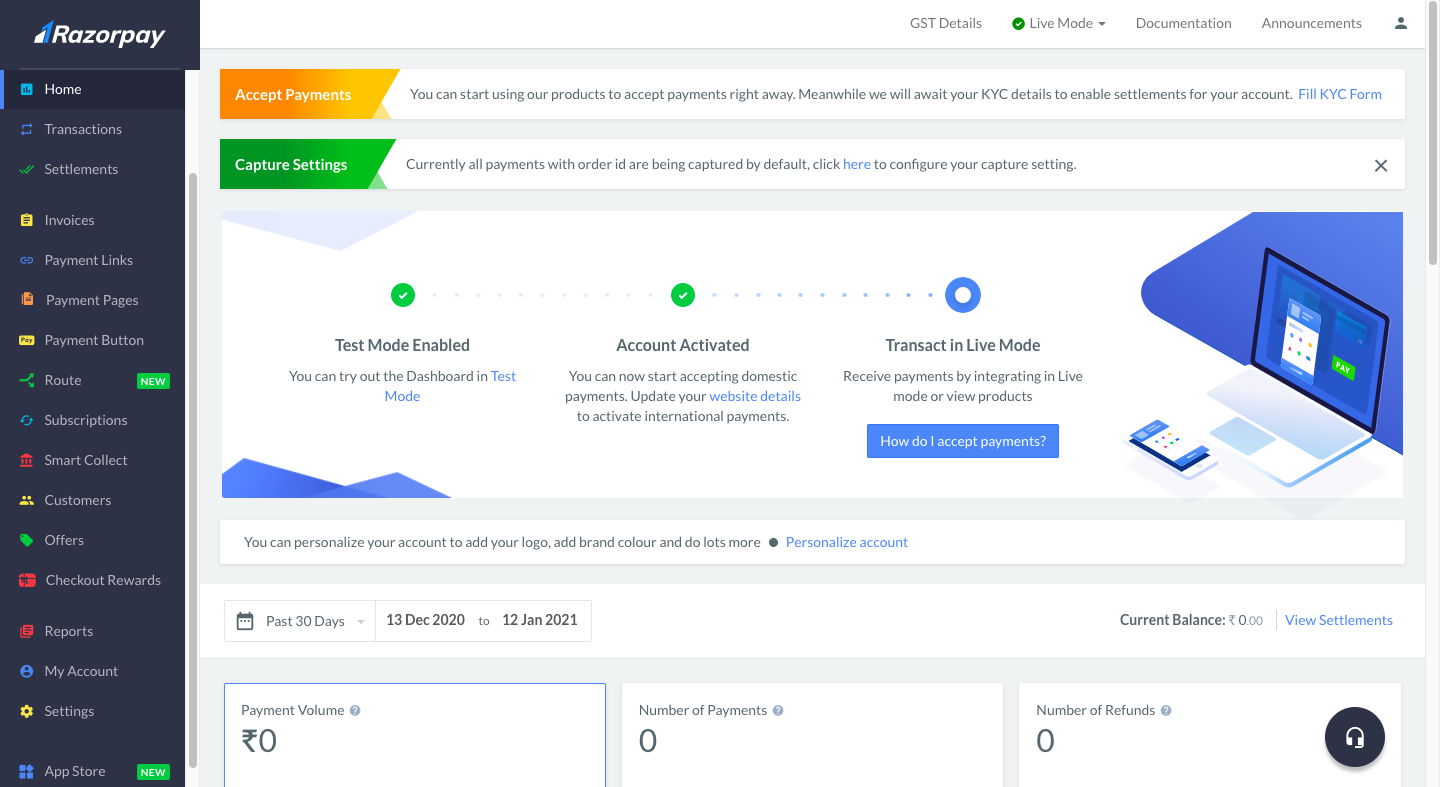Open Smart Collect

point(85,460)
